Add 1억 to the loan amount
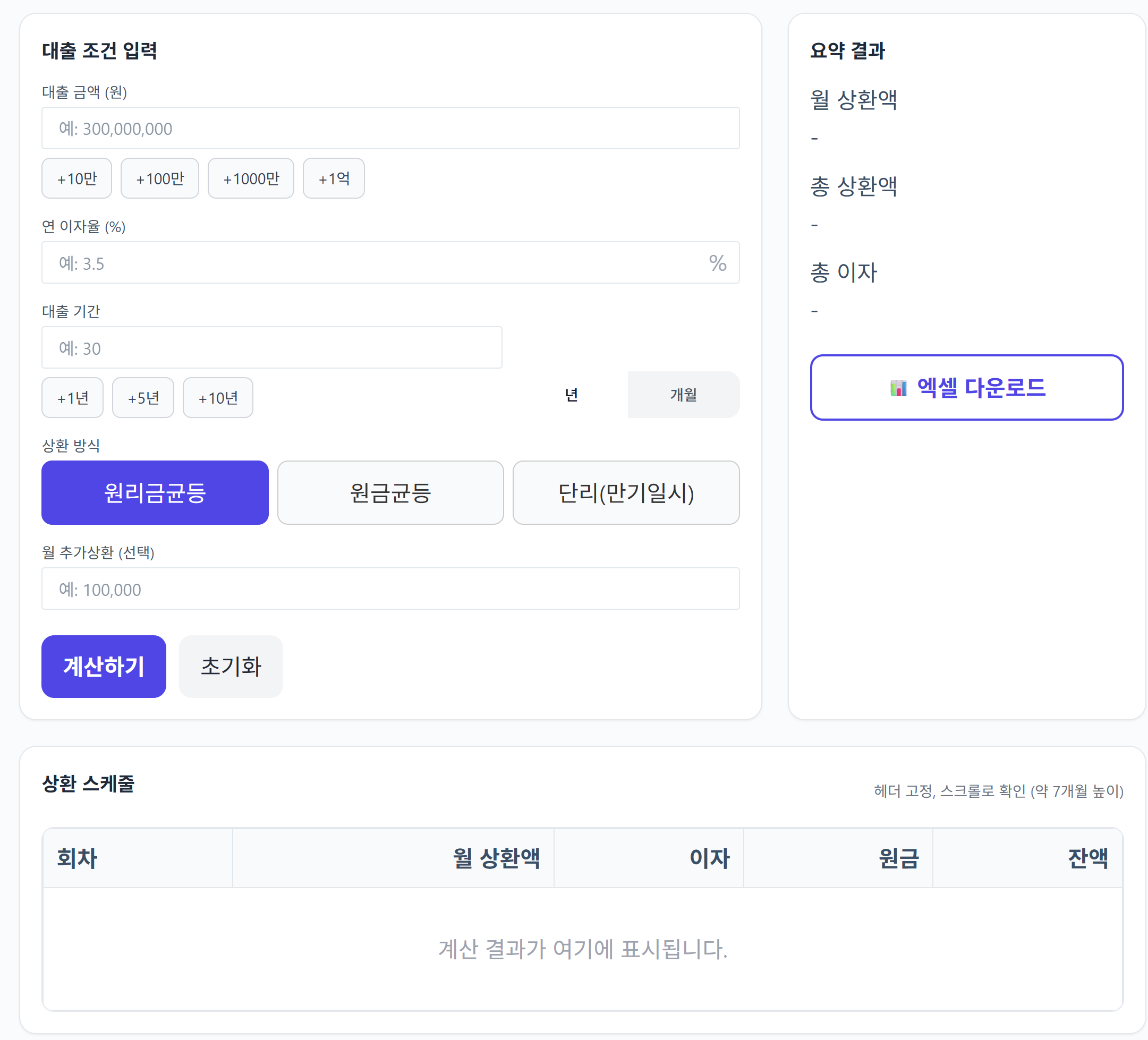The image size is (1148, 1040). point(334,178)
